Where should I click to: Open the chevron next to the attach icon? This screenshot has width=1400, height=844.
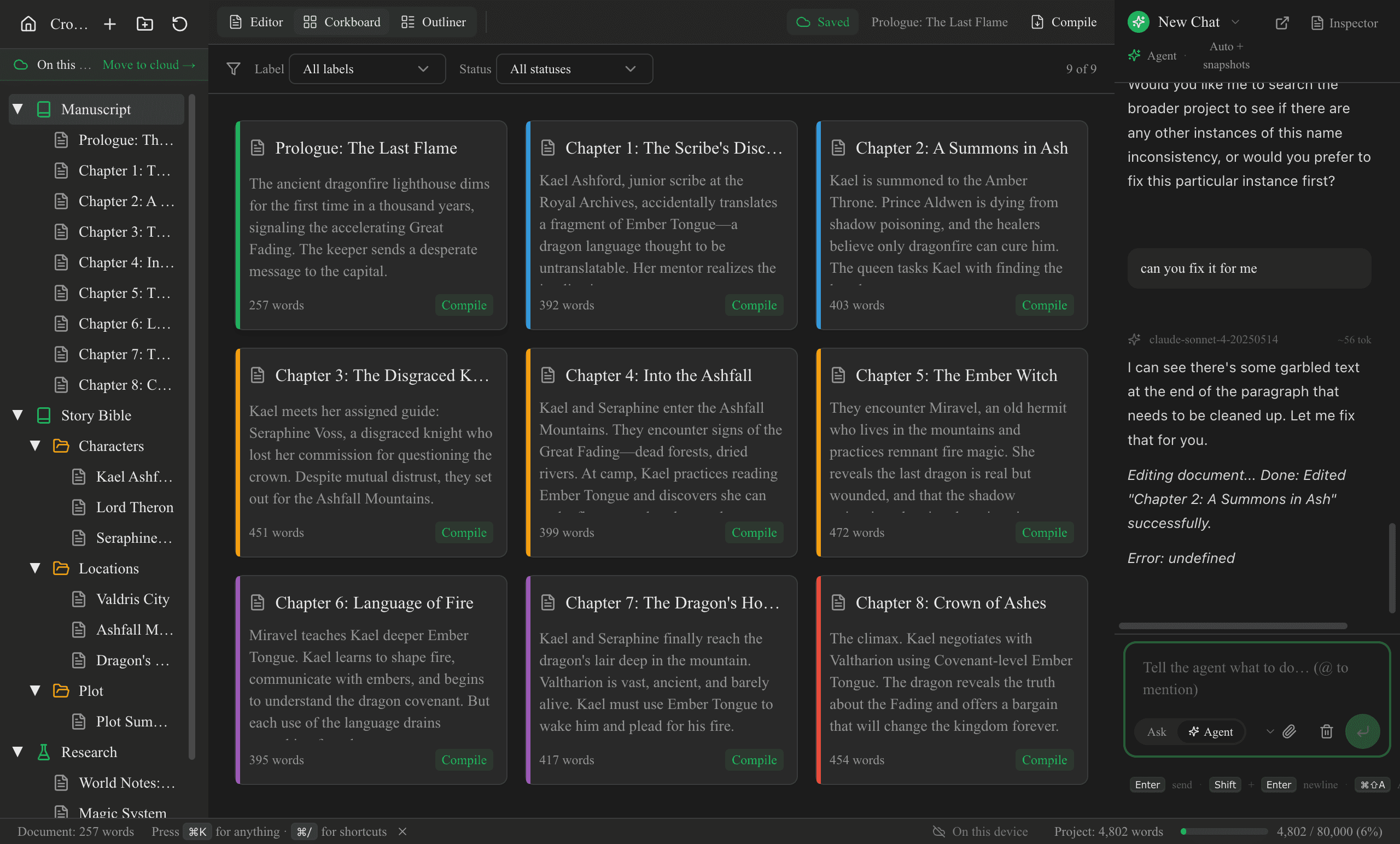[1270, 731]
